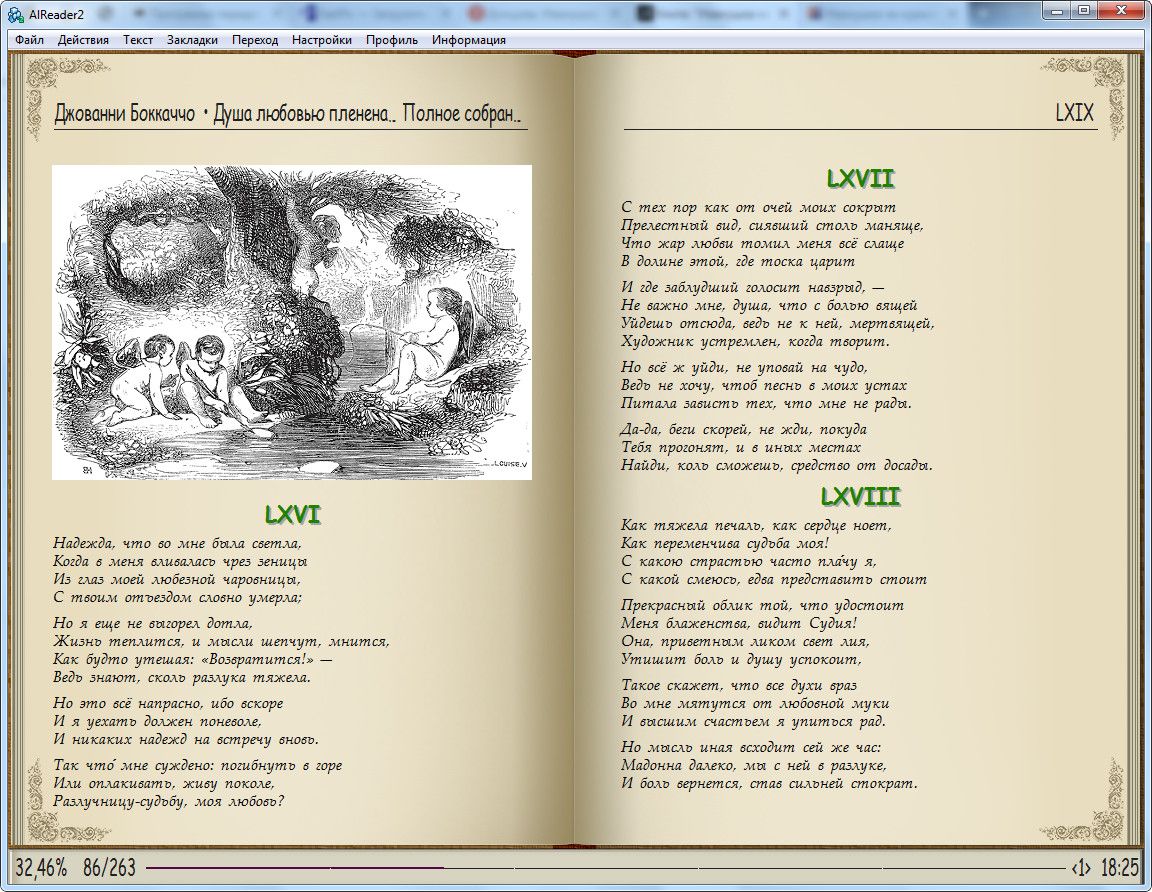Click line 'Как тяжела печаль, как сердце ноет,'
This screenshot has width=1152, height=892.
(x=756, y=525)
